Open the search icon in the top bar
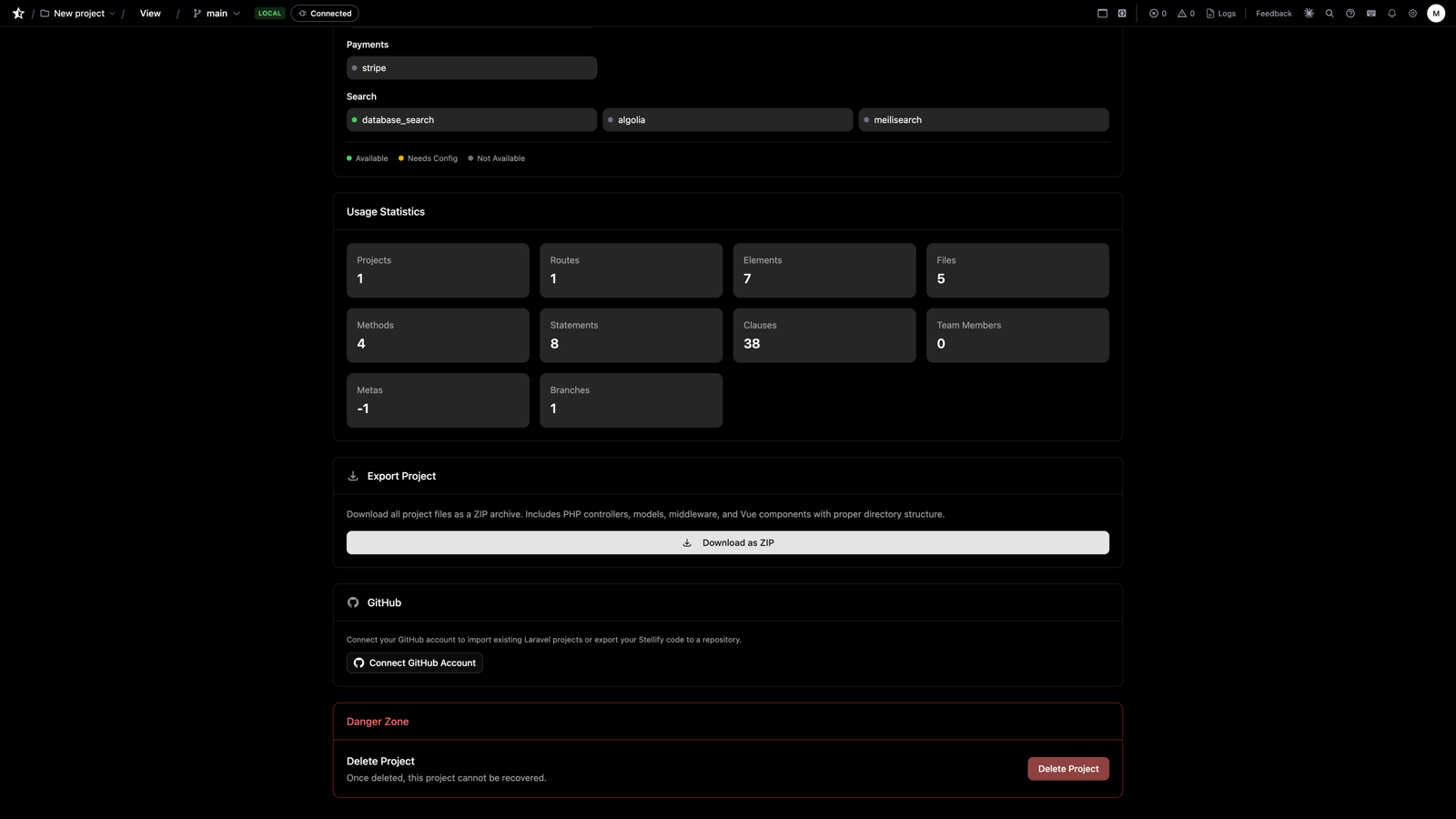The image size is (1456, 819). point(1330,13)
